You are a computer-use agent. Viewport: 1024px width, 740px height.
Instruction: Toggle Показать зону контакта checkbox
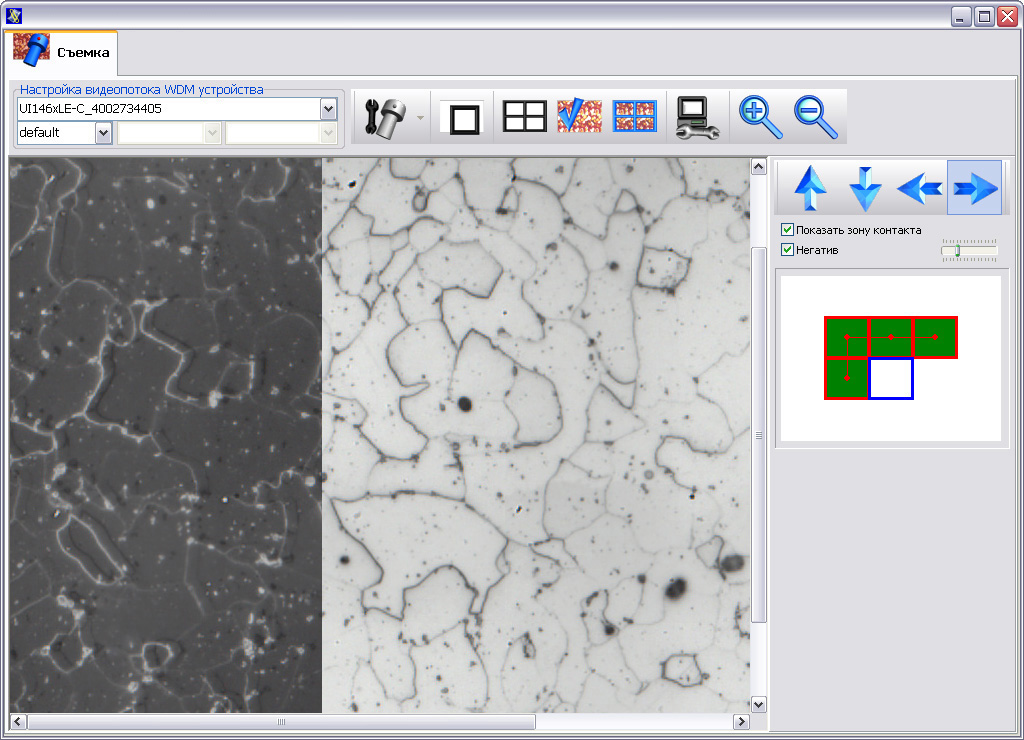tap(788, 230)
